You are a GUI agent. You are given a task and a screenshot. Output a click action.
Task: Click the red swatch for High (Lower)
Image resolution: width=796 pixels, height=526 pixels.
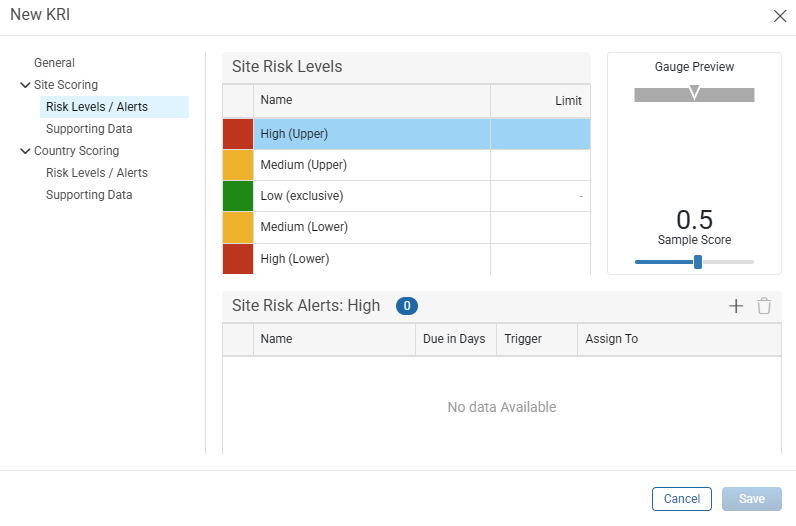point(238,259)
